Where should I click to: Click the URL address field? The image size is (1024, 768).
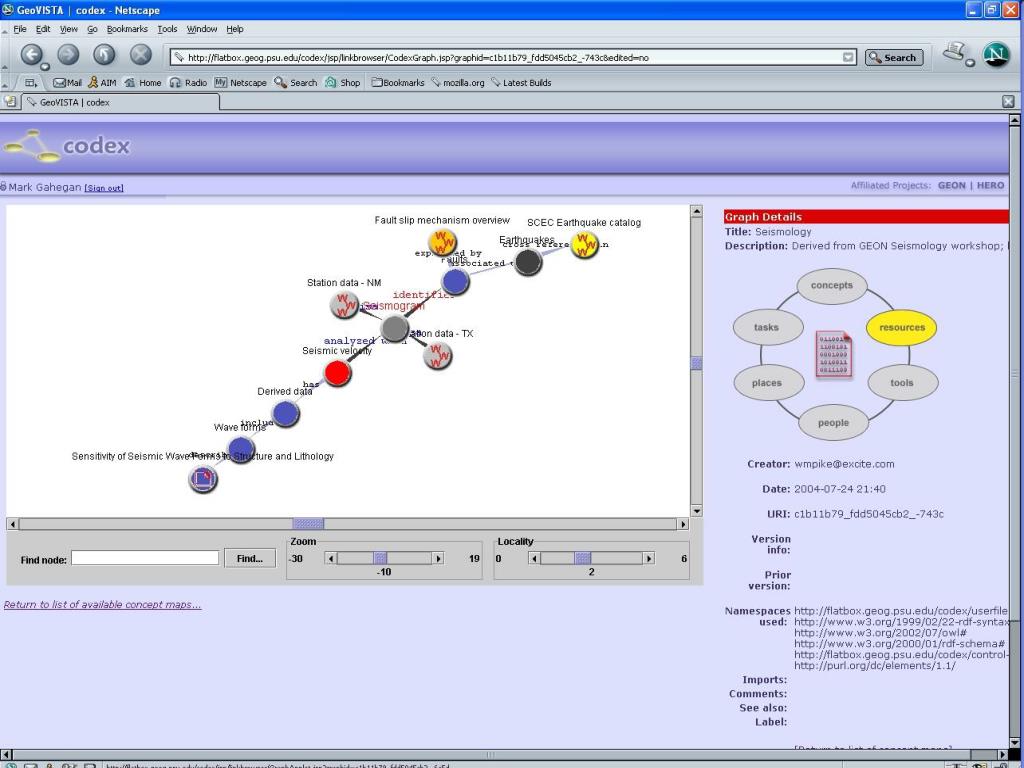[507, 57]
